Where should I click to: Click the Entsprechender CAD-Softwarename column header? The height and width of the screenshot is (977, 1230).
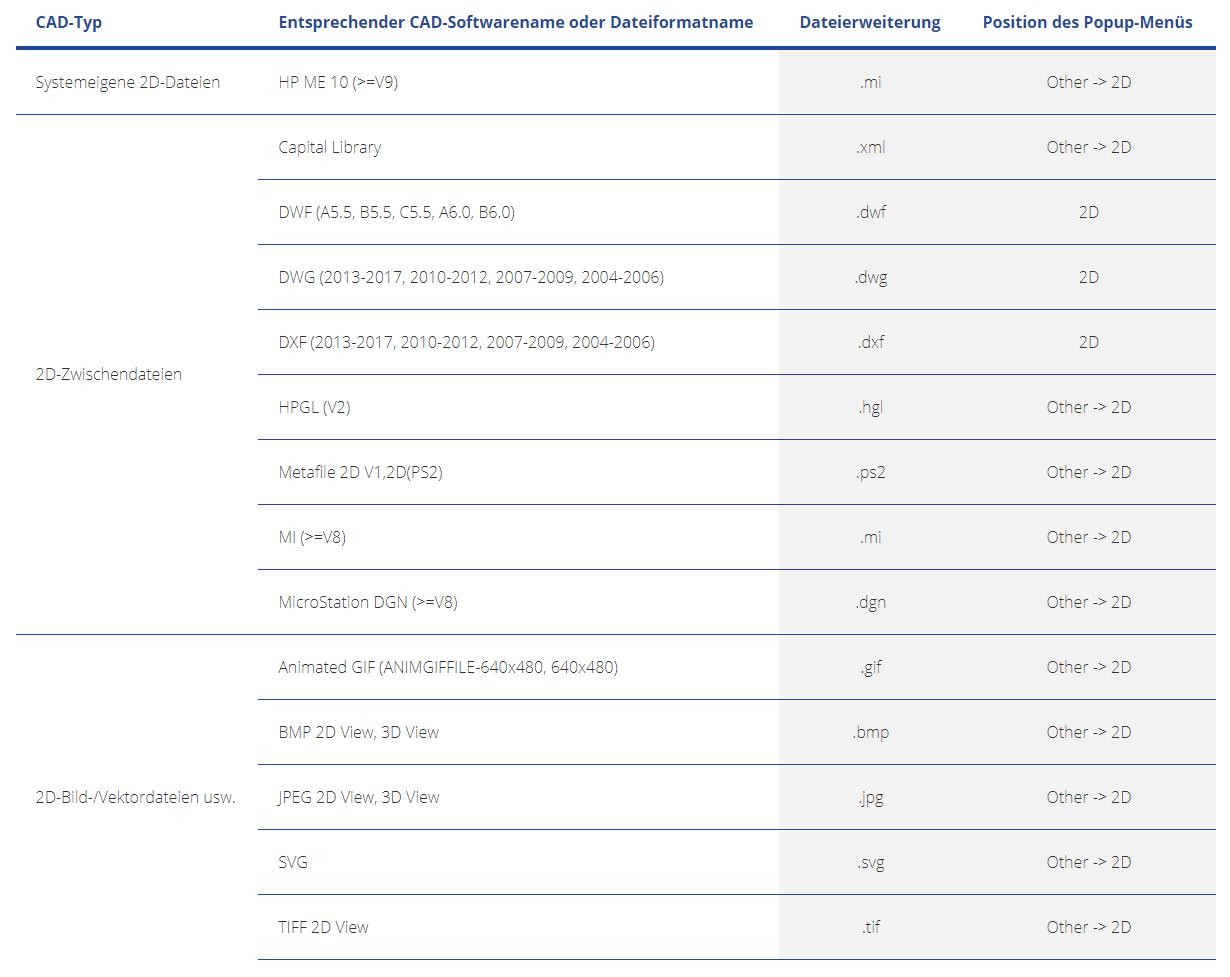515,22
